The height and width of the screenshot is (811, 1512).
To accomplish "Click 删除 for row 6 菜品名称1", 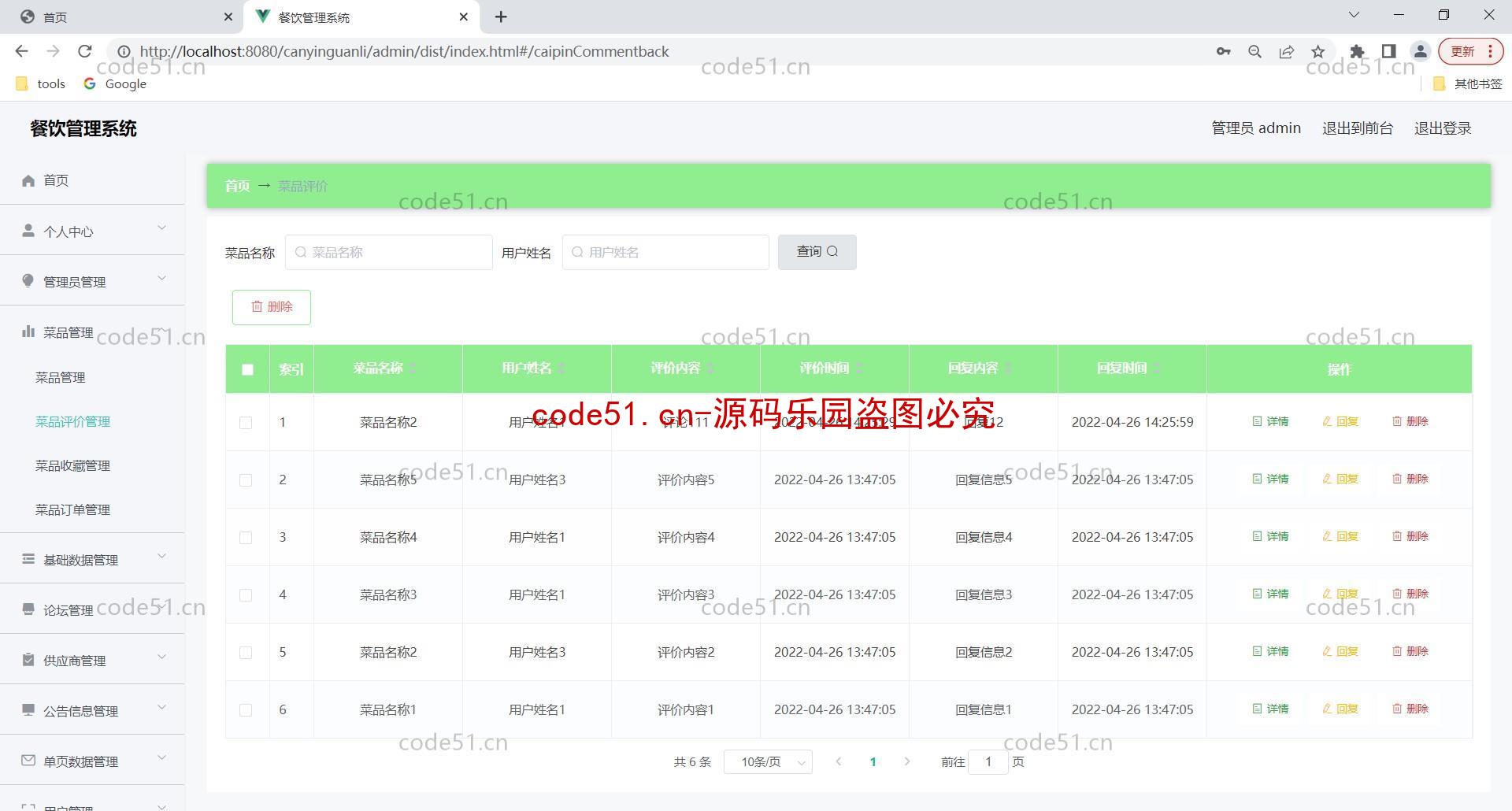I will pos(1410,709).
